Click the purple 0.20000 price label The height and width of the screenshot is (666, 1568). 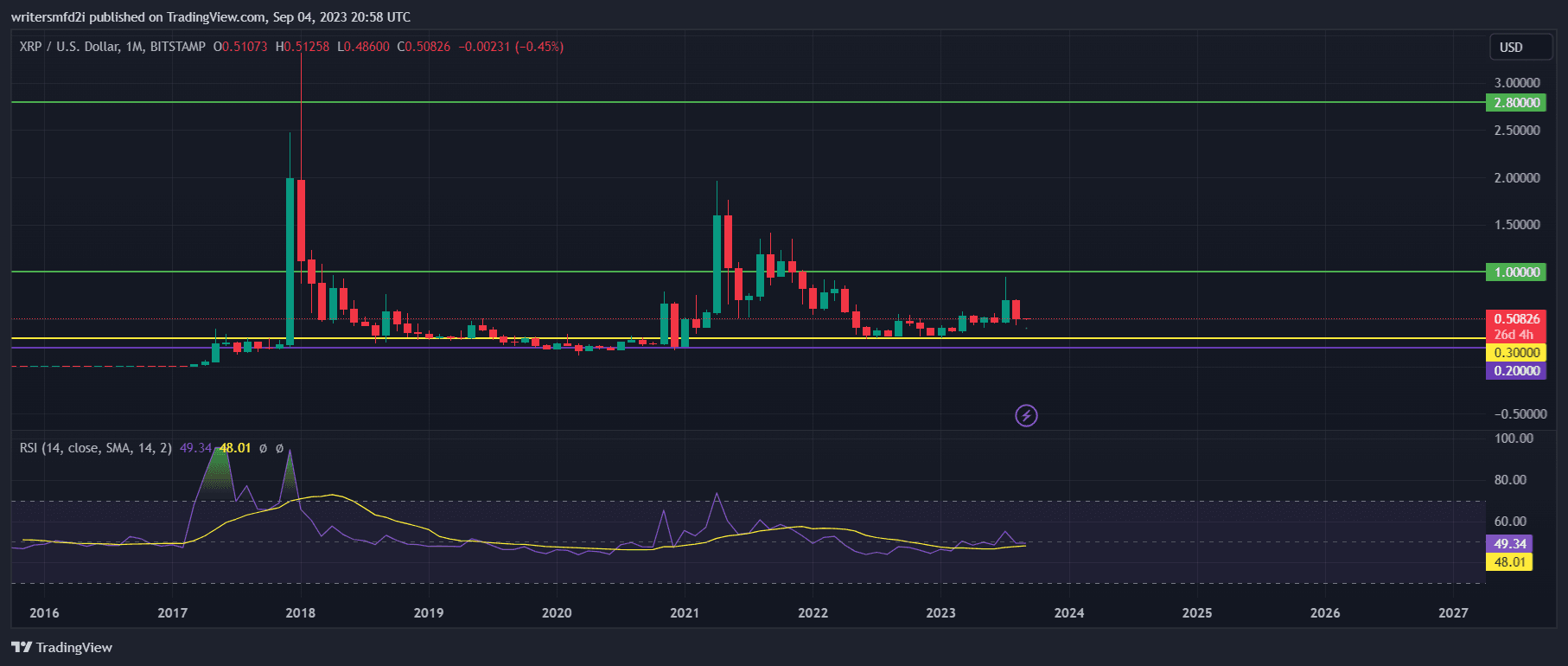tap(1517, 371)
